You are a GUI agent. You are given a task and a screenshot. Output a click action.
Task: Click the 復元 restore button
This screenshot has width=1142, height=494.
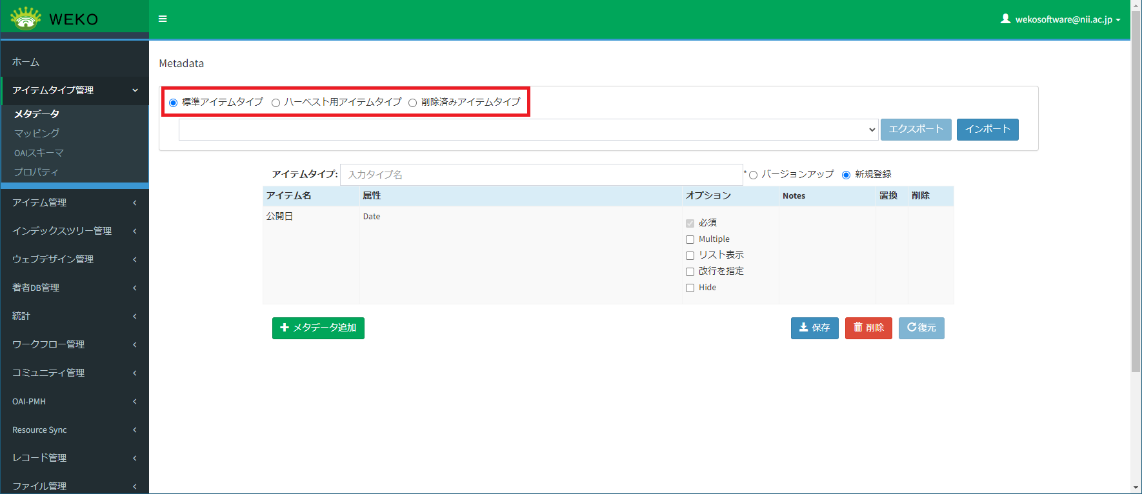(921, 328)
